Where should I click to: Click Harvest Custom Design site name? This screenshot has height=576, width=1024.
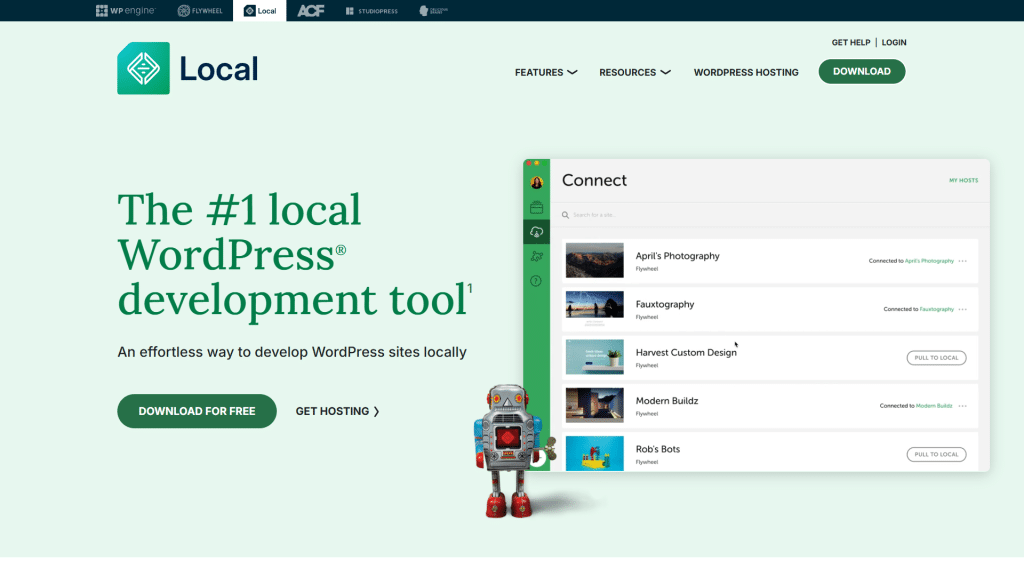click(x=686, y=353)
